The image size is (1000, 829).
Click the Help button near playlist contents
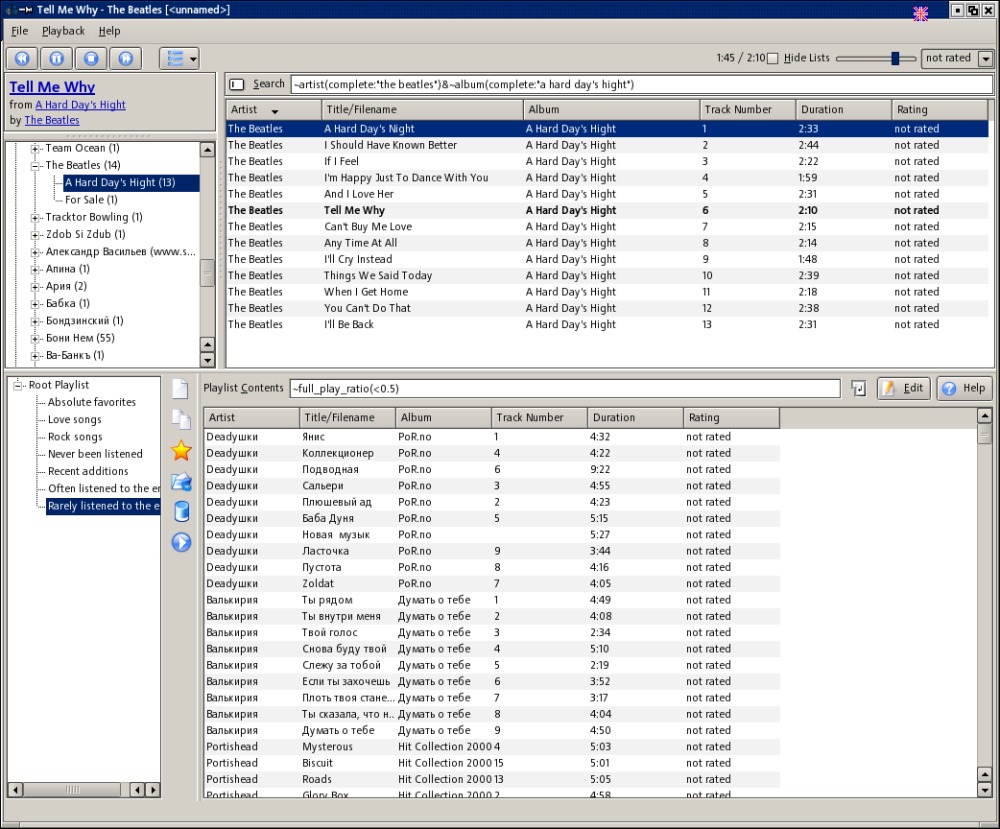(964, 388)
